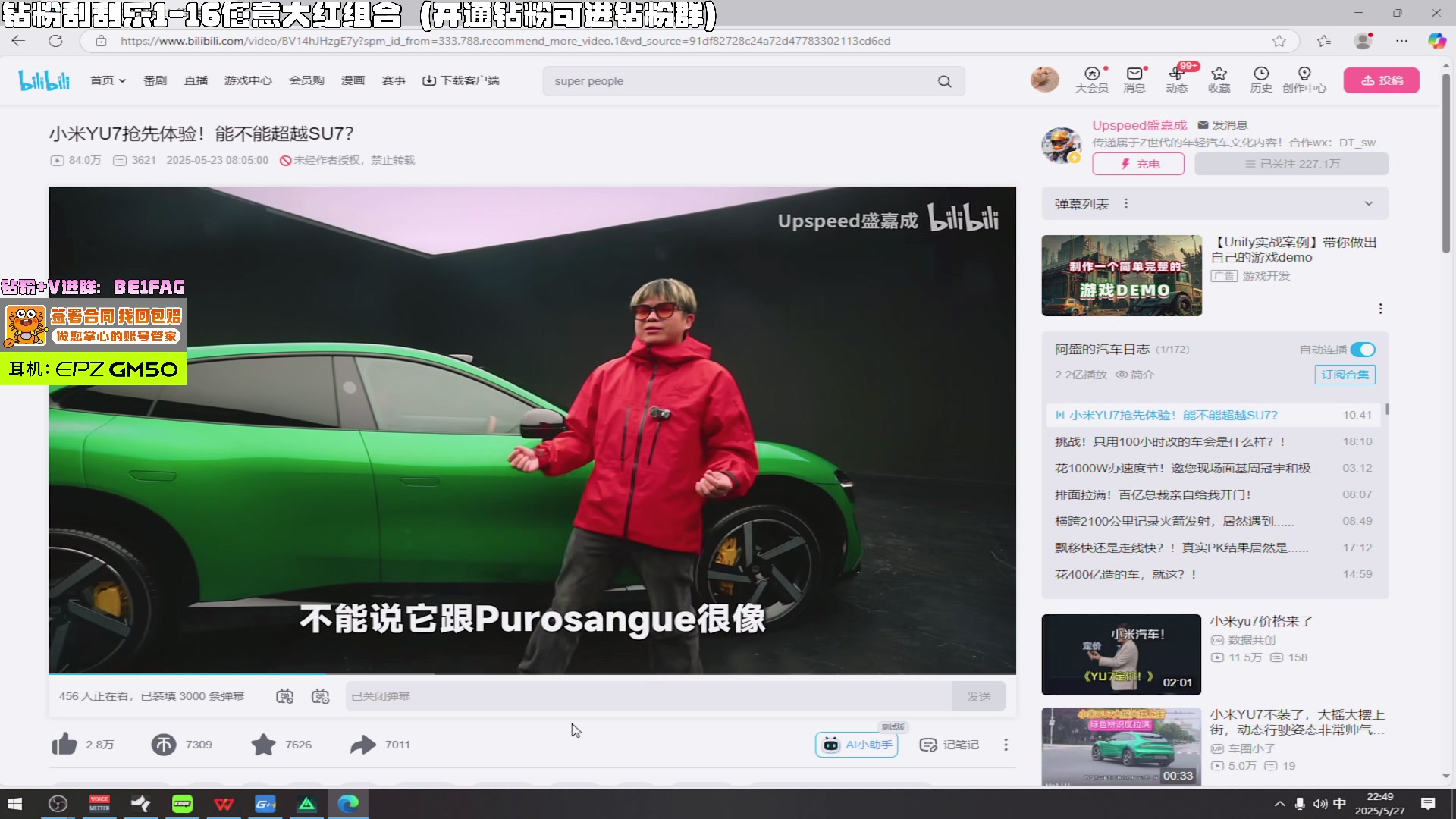Click 已关注 227.1万 follow button

[x=1291, y=164]
